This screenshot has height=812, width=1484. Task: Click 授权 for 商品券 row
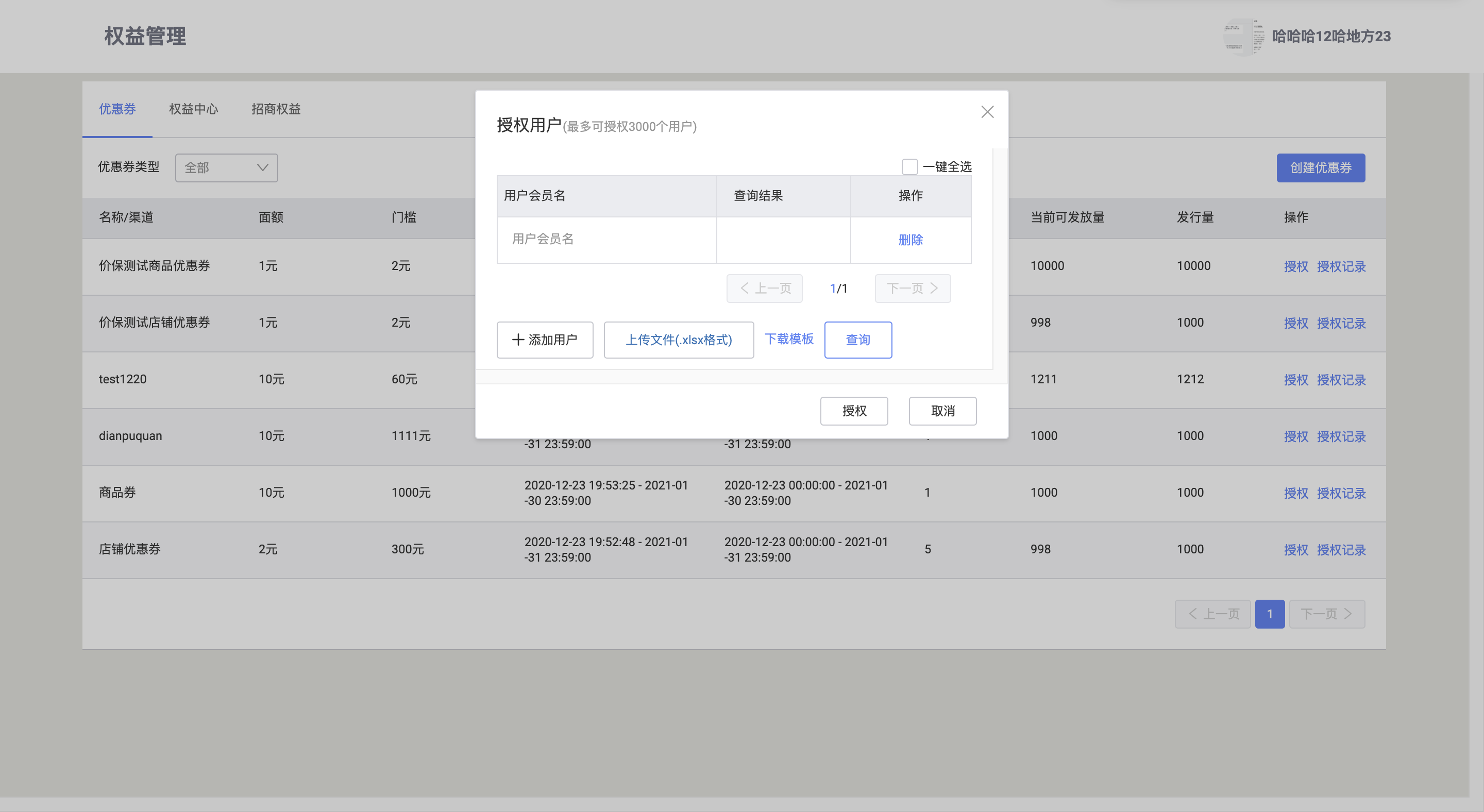coord(1295,493)
